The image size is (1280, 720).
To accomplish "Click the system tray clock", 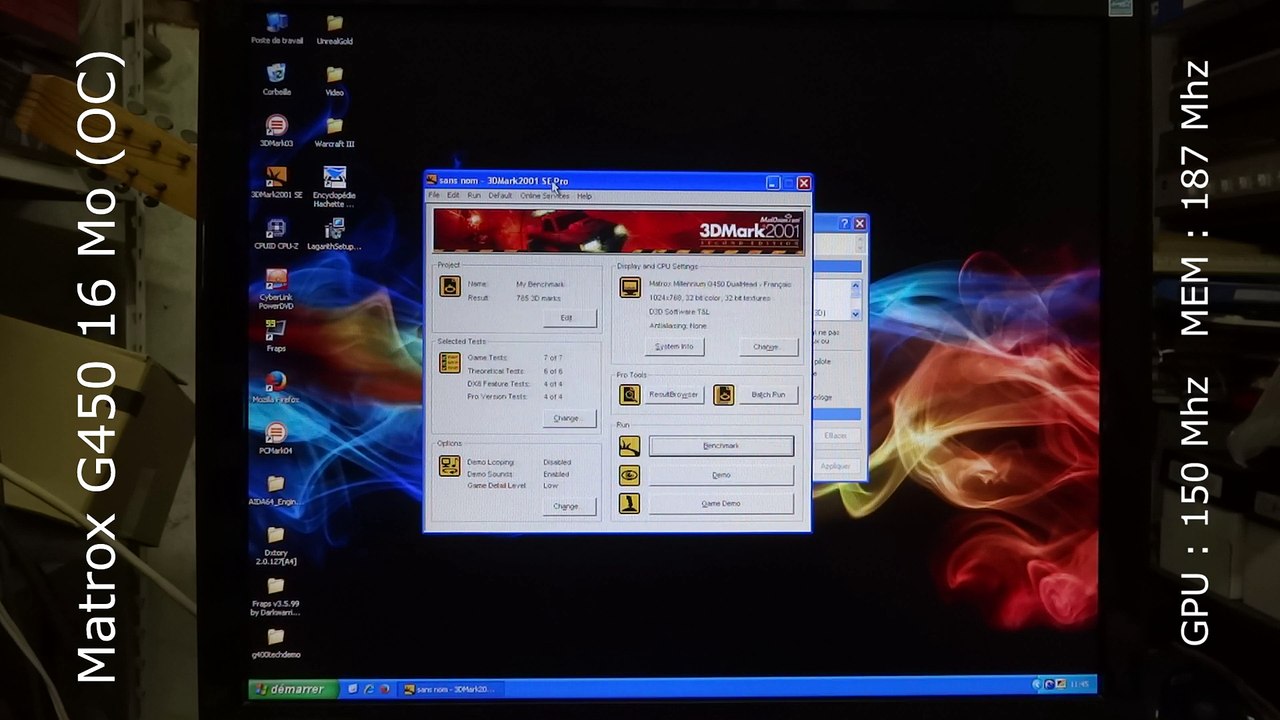I will [x=1079, y=685].
